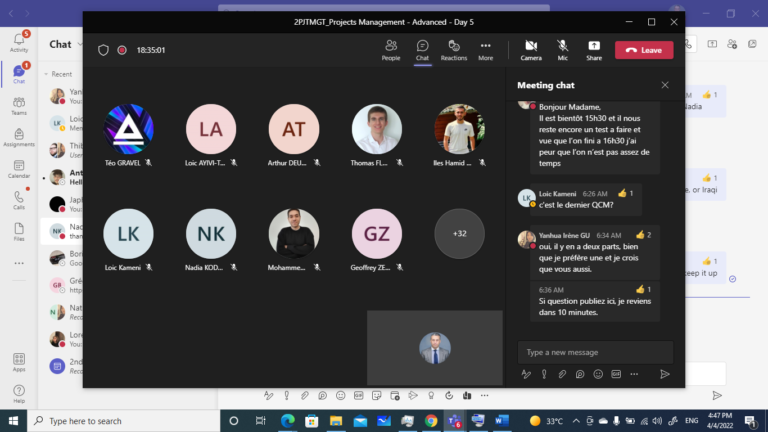This screenshot has width=768, height=432.
Task: Set delivery options in meeting chat
Action: point(544,374)
